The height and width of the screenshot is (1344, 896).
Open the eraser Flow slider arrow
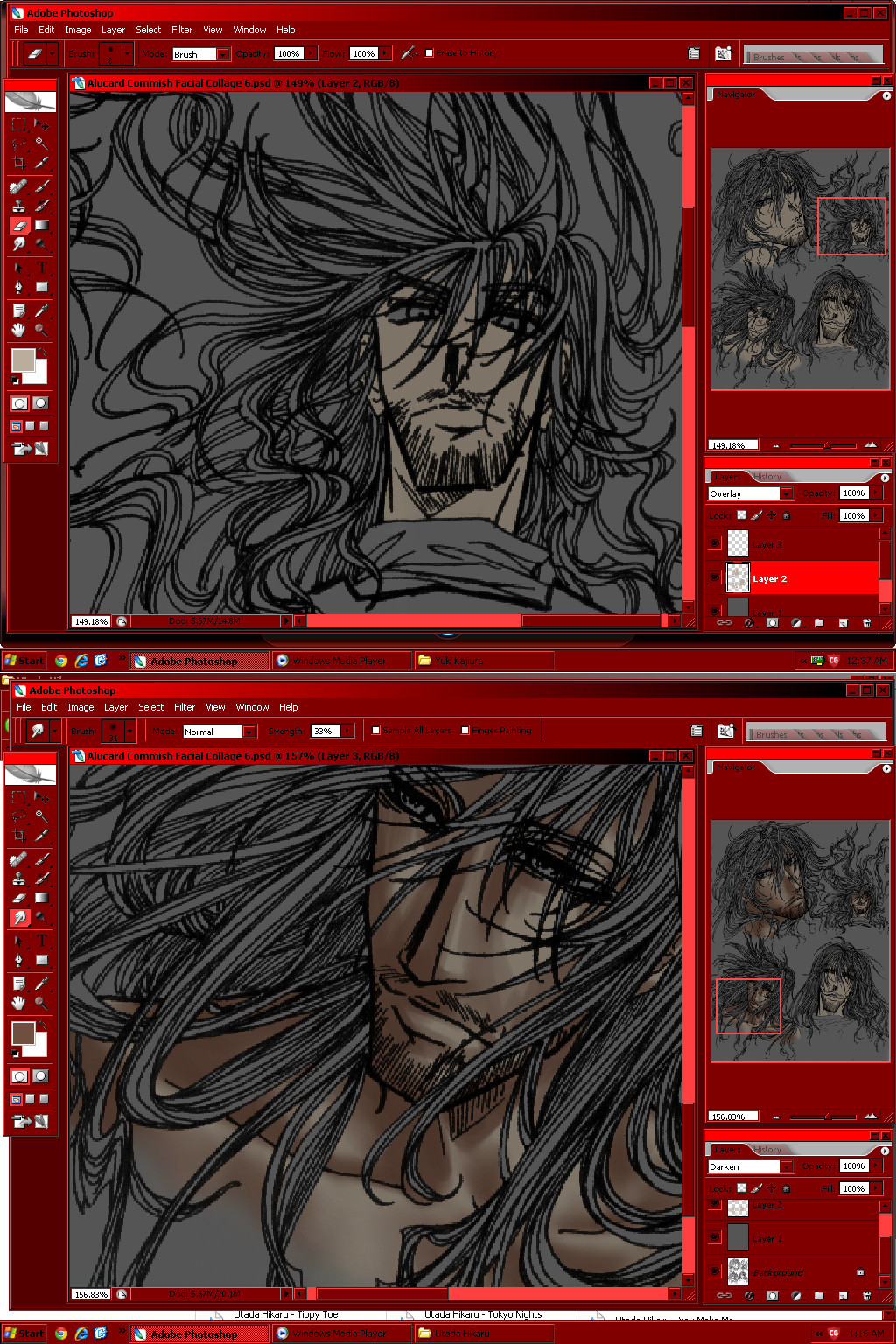(385, 53)
